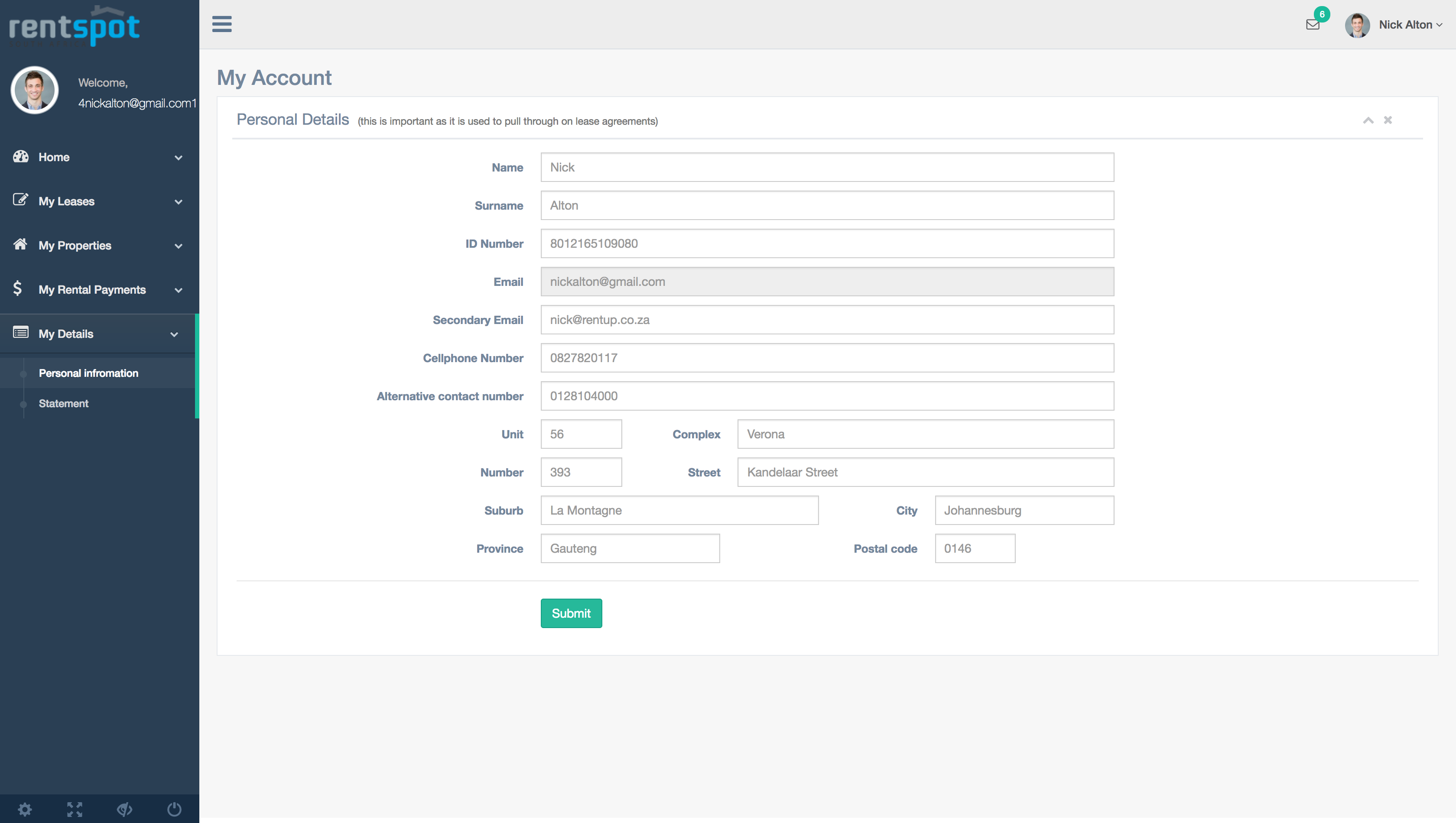Close the Personal Details panel
This screenshot has height=823, width=1456.
pyautogui.click(x=1388, y=120)
